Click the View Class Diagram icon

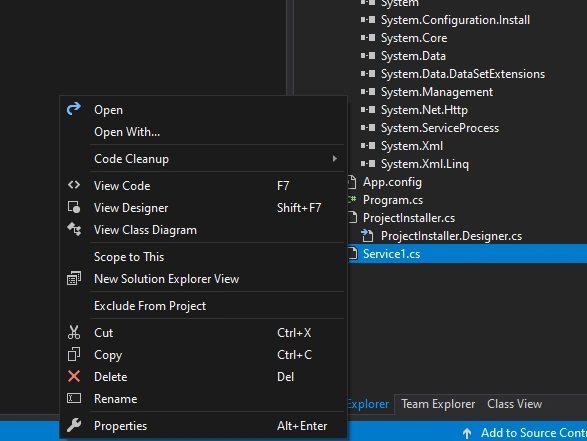pyautogui.click(x=74, y=229)
